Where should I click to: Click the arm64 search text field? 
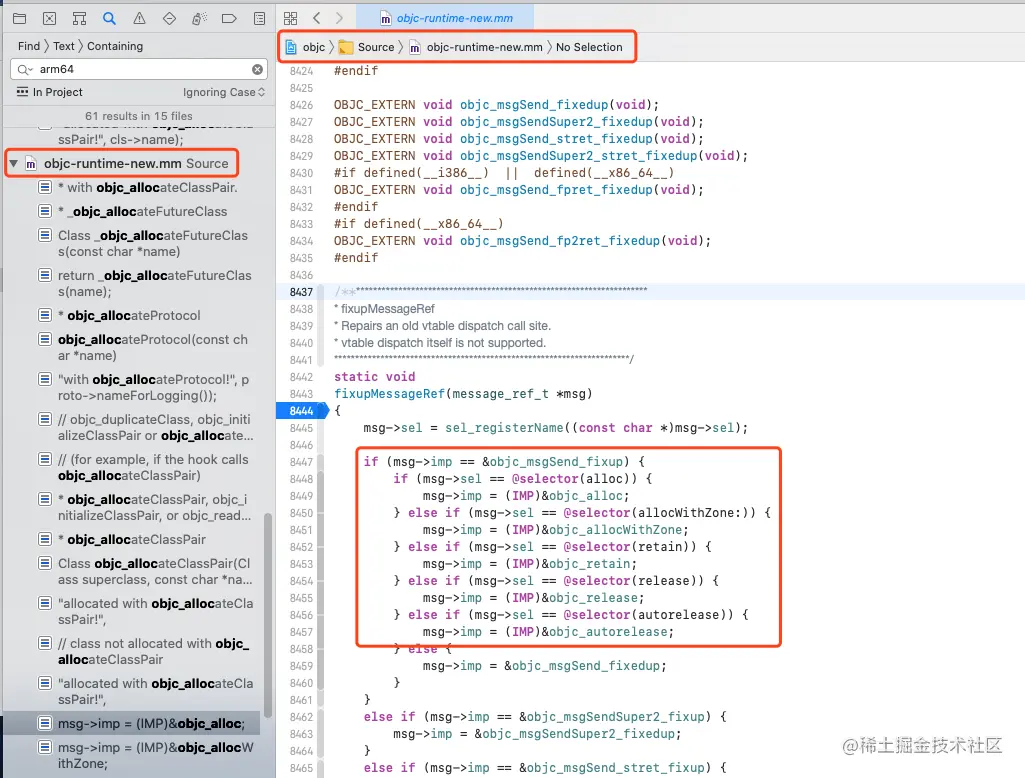pyautogui.click(x=141, y=69)
